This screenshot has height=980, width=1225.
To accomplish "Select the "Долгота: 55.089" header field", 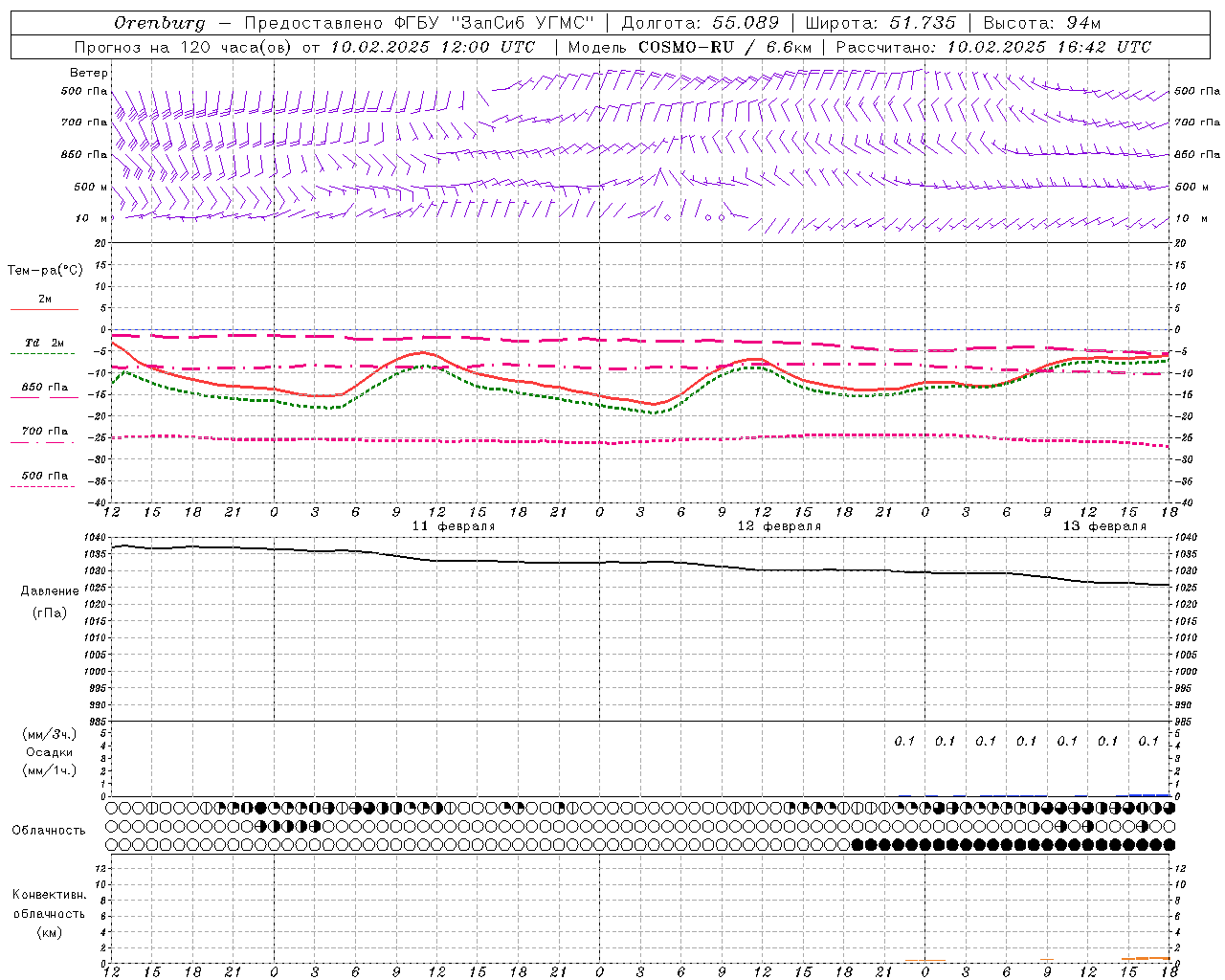I will (x=700, y=23).
